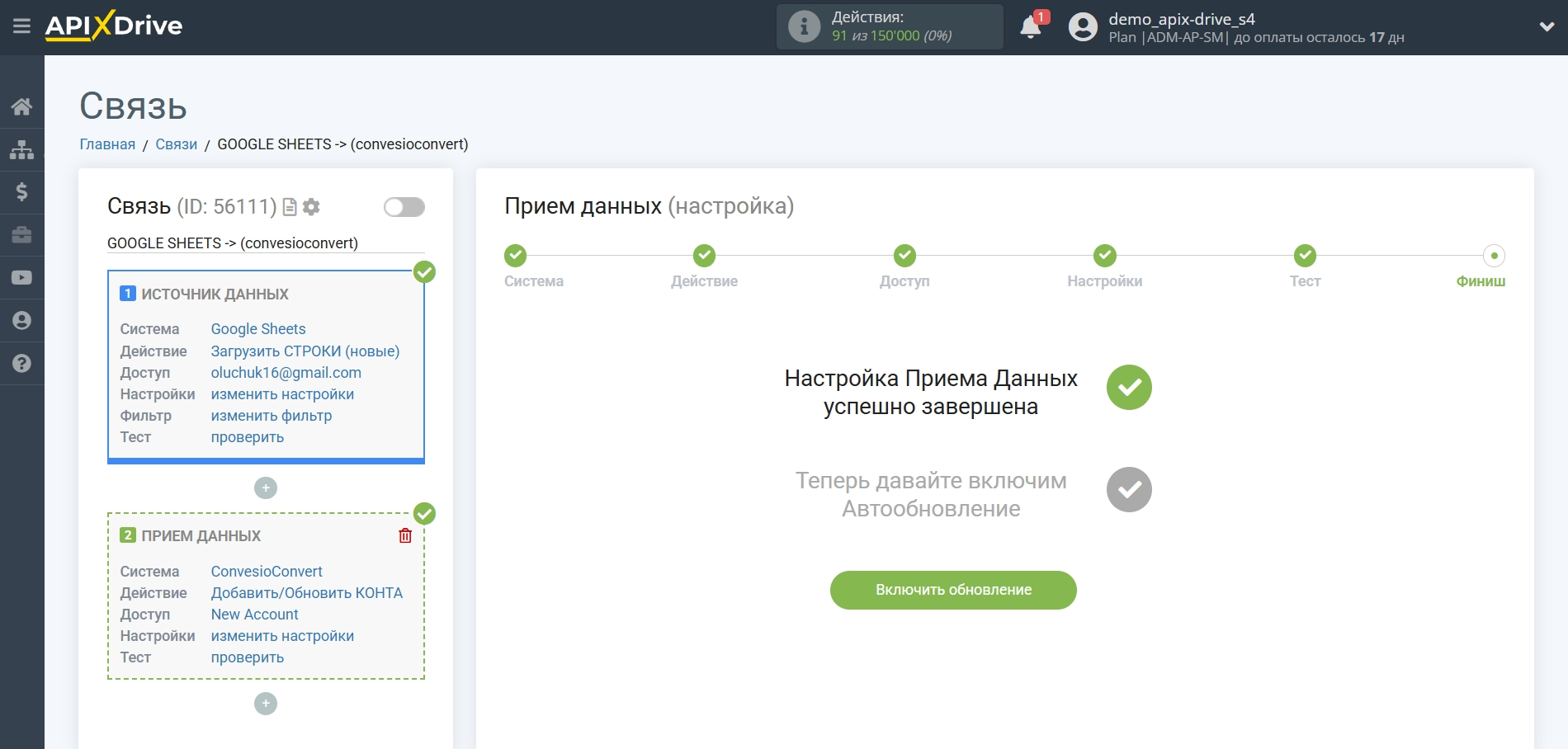The width and height of the screenshot is (1568, 749).
Task: Go to home via sidebar house icon
Action: (21, 106)
